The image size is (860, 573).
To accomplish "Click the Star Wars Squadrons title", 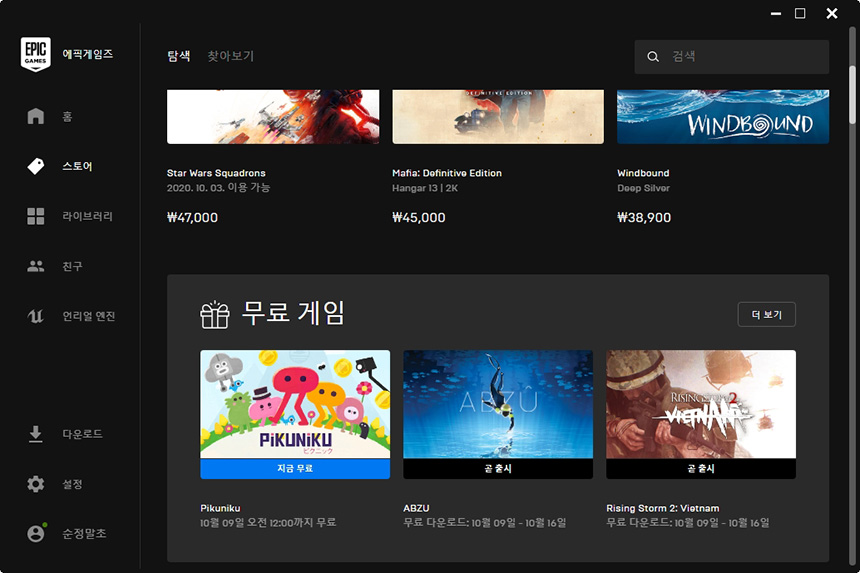I will [216, 173].
